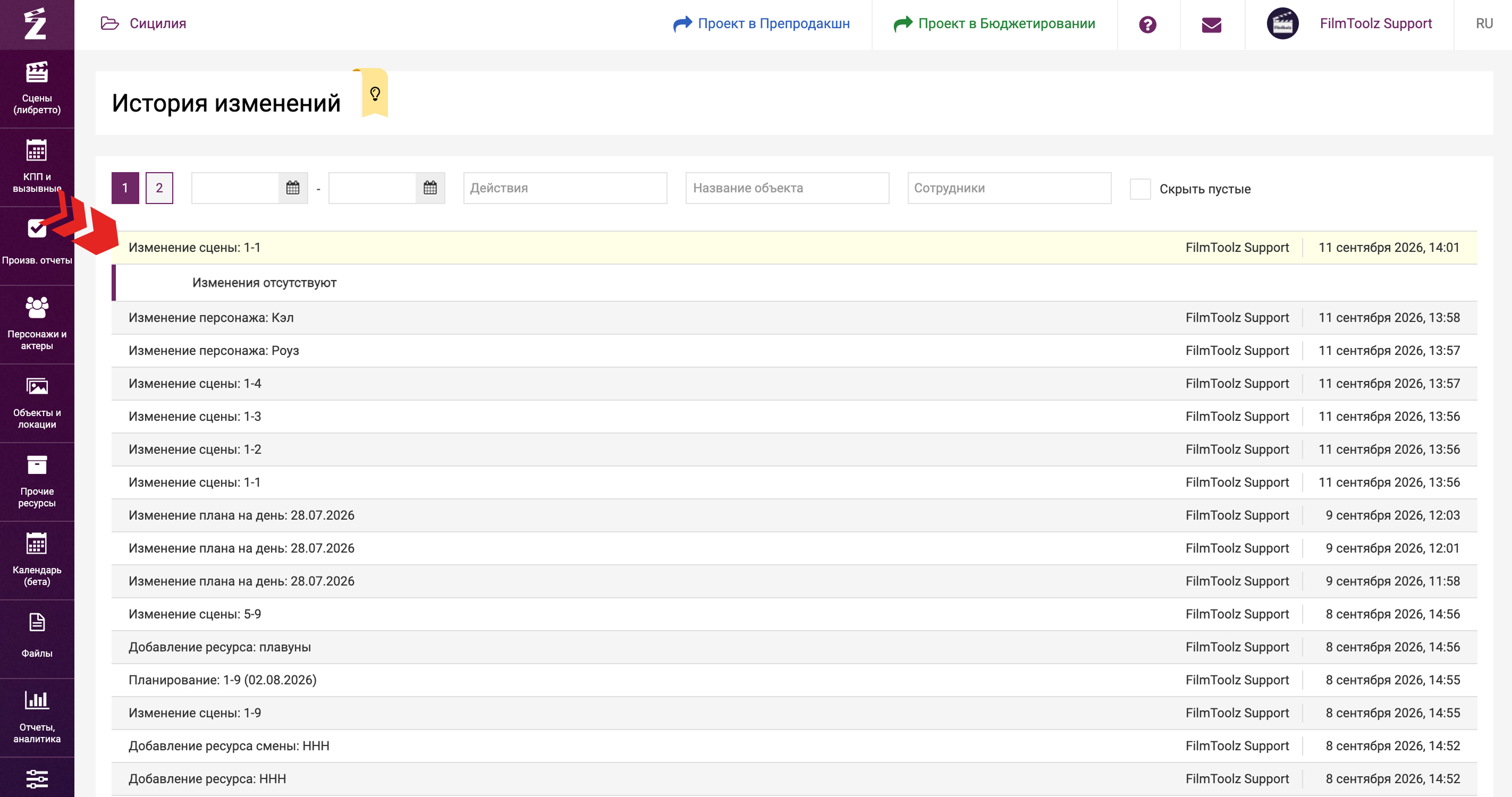Open Файлы section in sidebar
Image resolution: width=1512 pixels, height=797 pixels.
(x=37, y=639)
